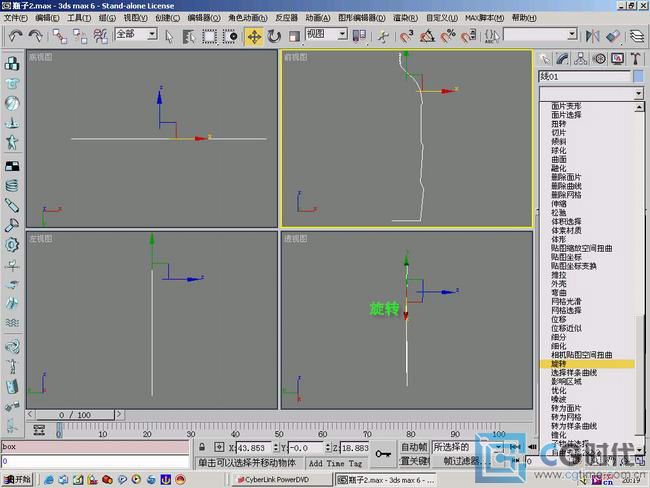This screenshot has height=488, width=650.
Task: Select the highlighted 旋转 modifier
Action: pos(587,364)
